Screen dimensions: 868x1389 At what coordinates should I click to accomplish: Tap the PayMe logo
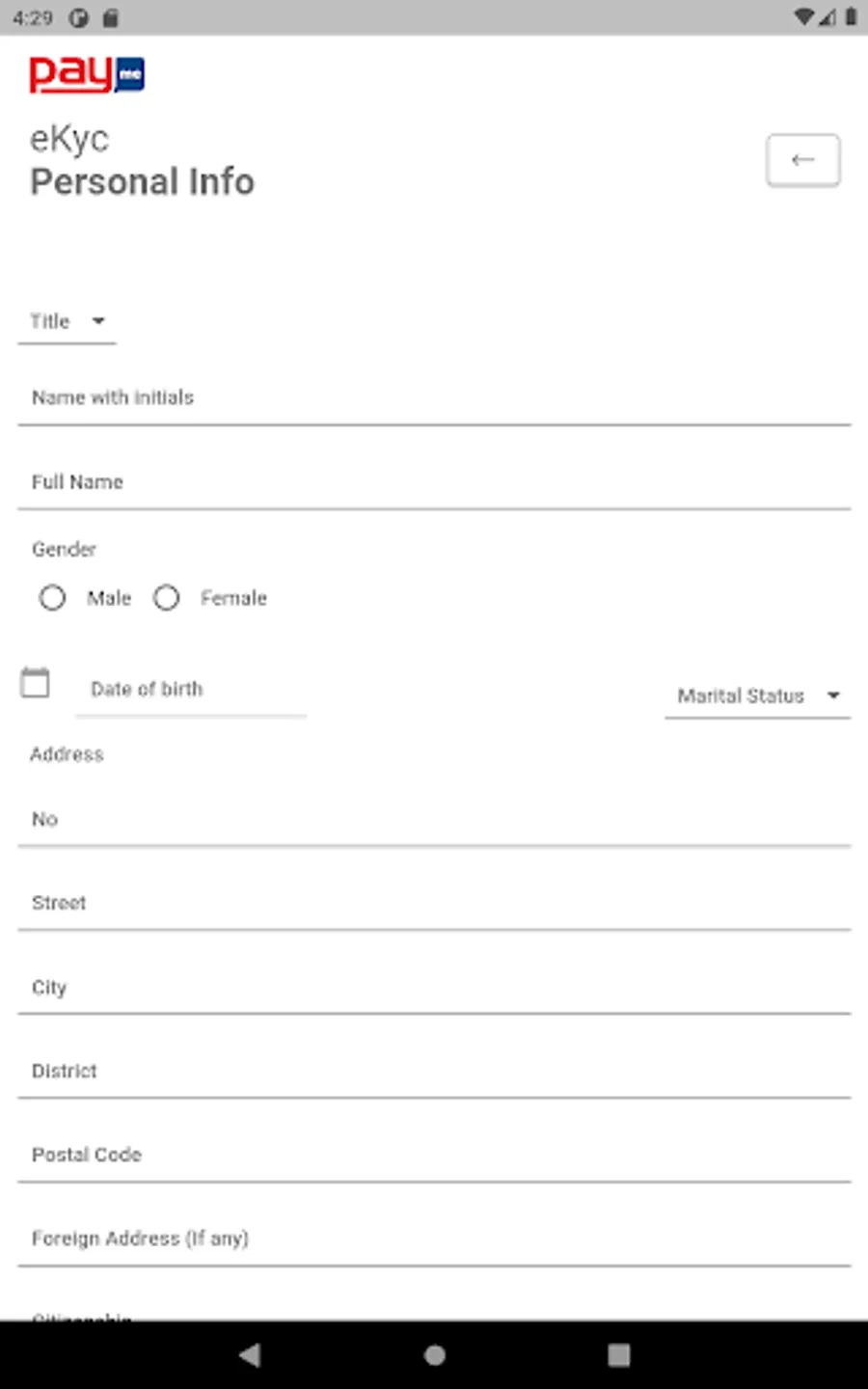click(87, 74)
